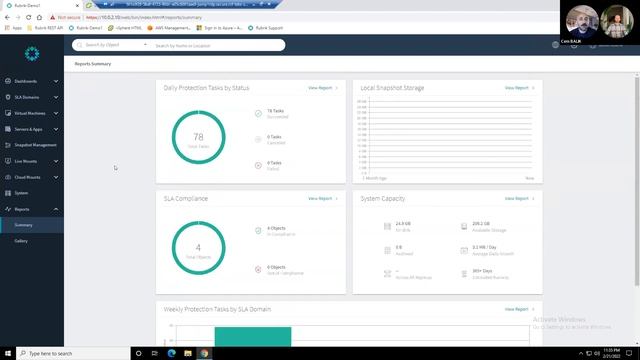Click the Servers & Apps icon
Image resolution: width=640 pixels, height=360 pixels.
(8, 129)
